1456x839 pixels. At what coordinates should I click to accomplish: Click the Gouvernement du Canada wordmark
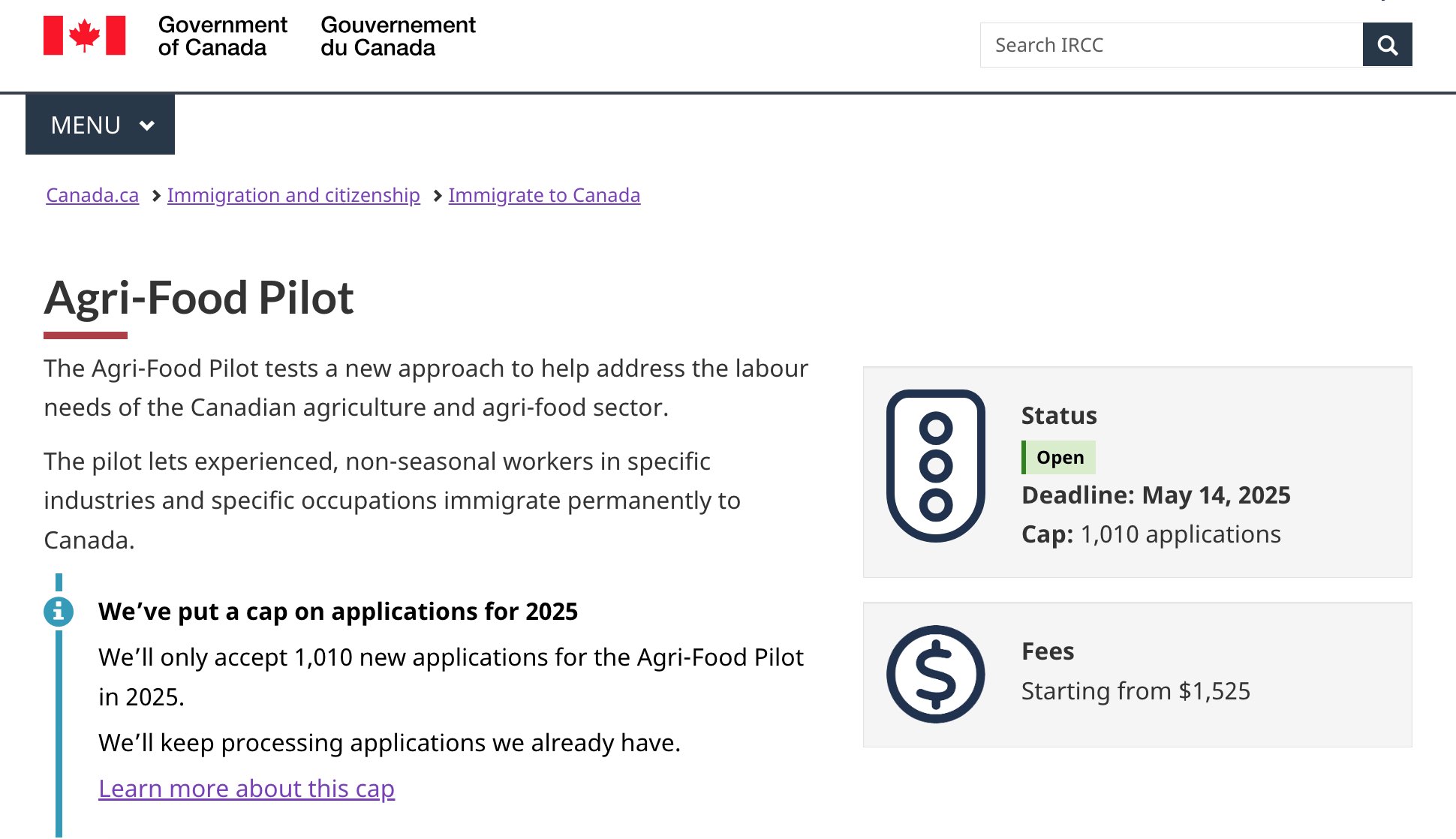(398, 36)
